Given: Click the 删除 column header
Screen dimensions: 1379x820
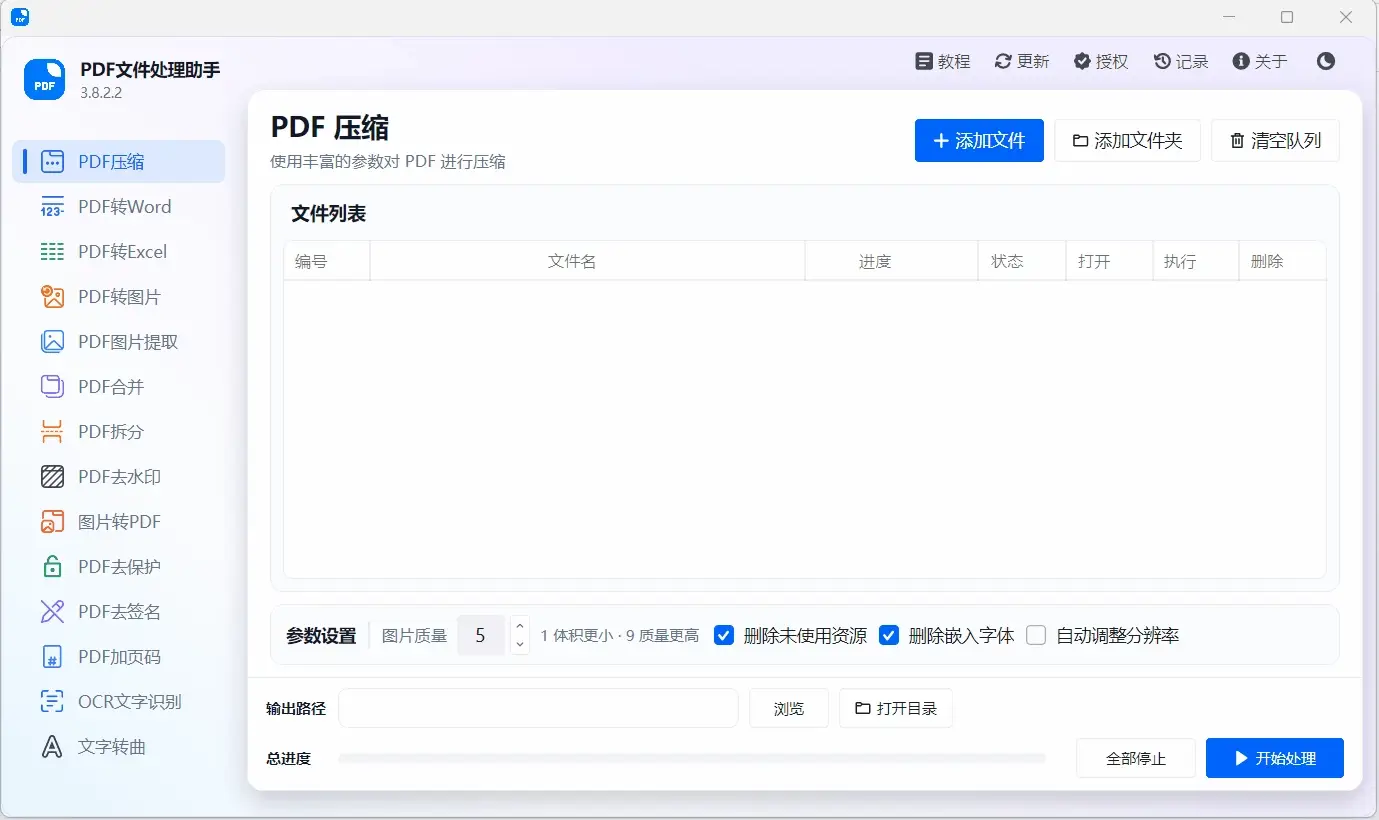Looking at the screenshot, I should point(1282,261).
